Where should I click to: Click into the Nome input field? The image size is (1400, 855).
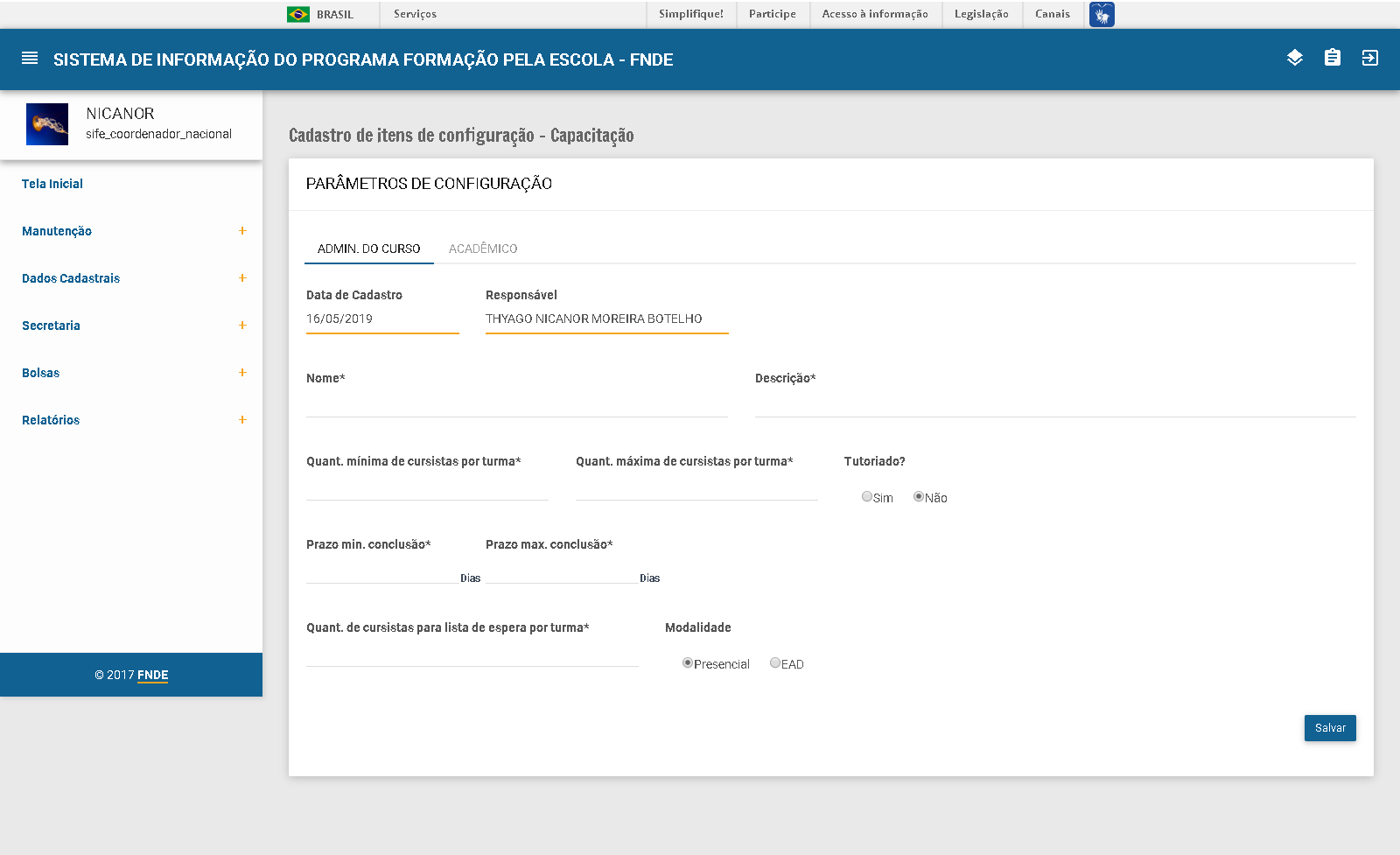(x=516, y=405)
